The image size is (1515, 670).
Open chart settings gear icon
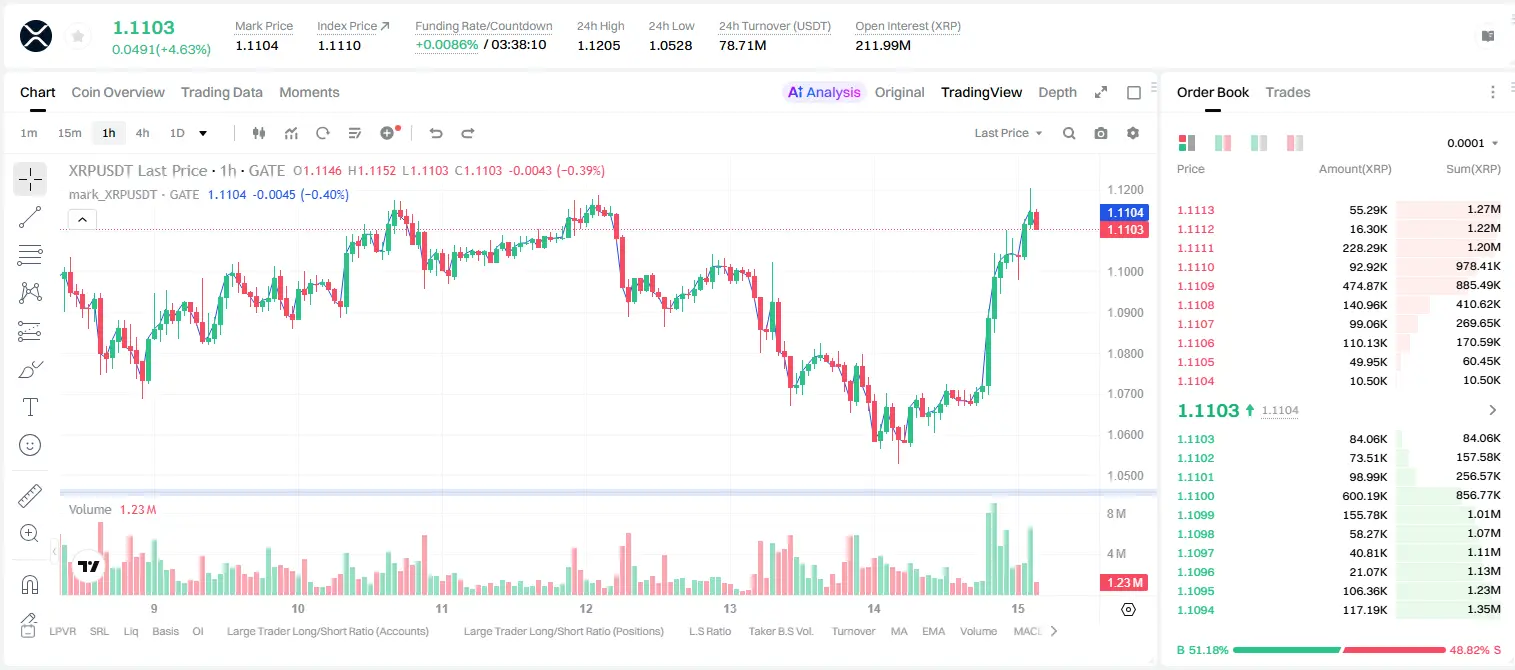[1133, 133]
